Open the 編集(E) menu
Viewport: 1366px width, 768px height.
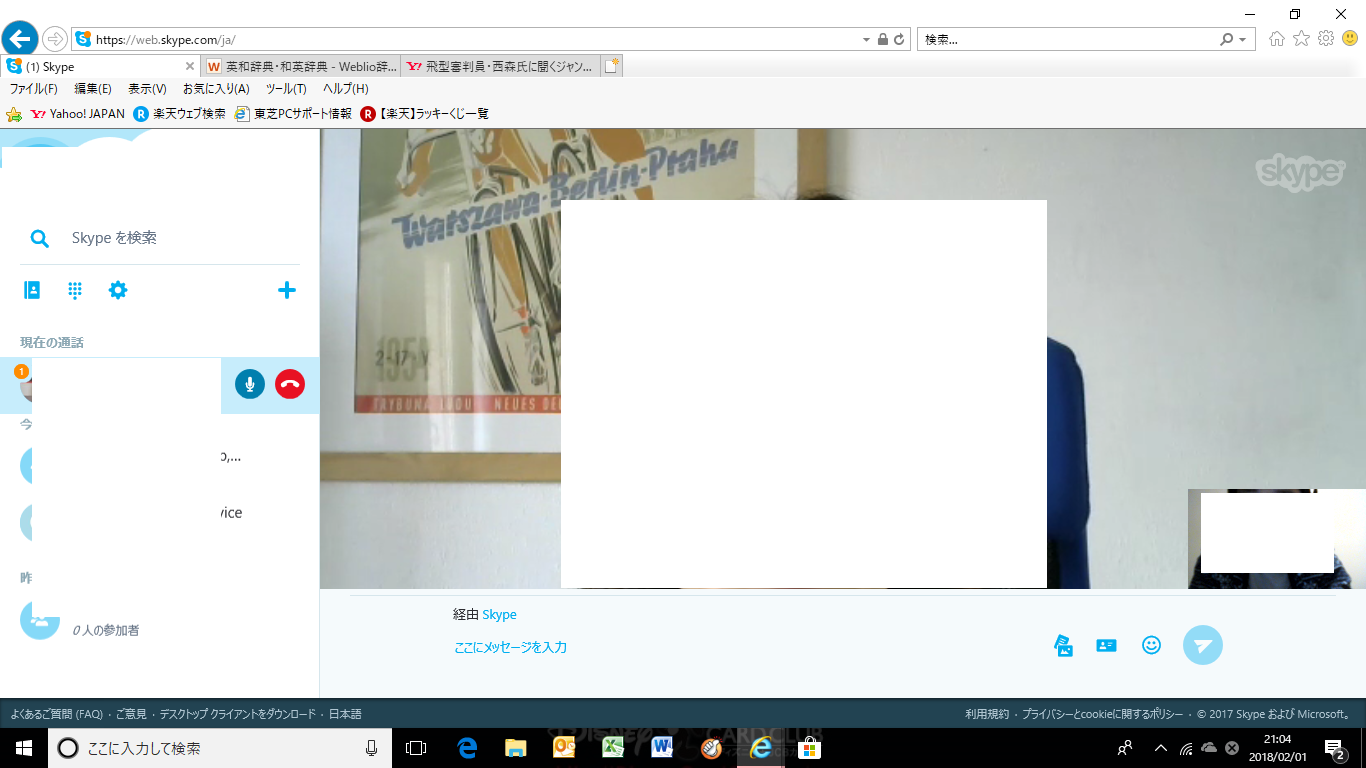93,89
